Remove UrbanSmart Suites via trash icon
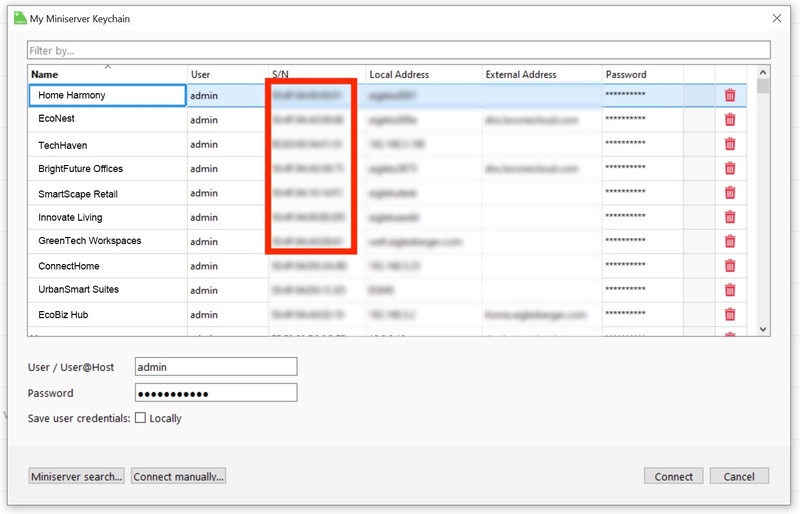 point(730,290)
